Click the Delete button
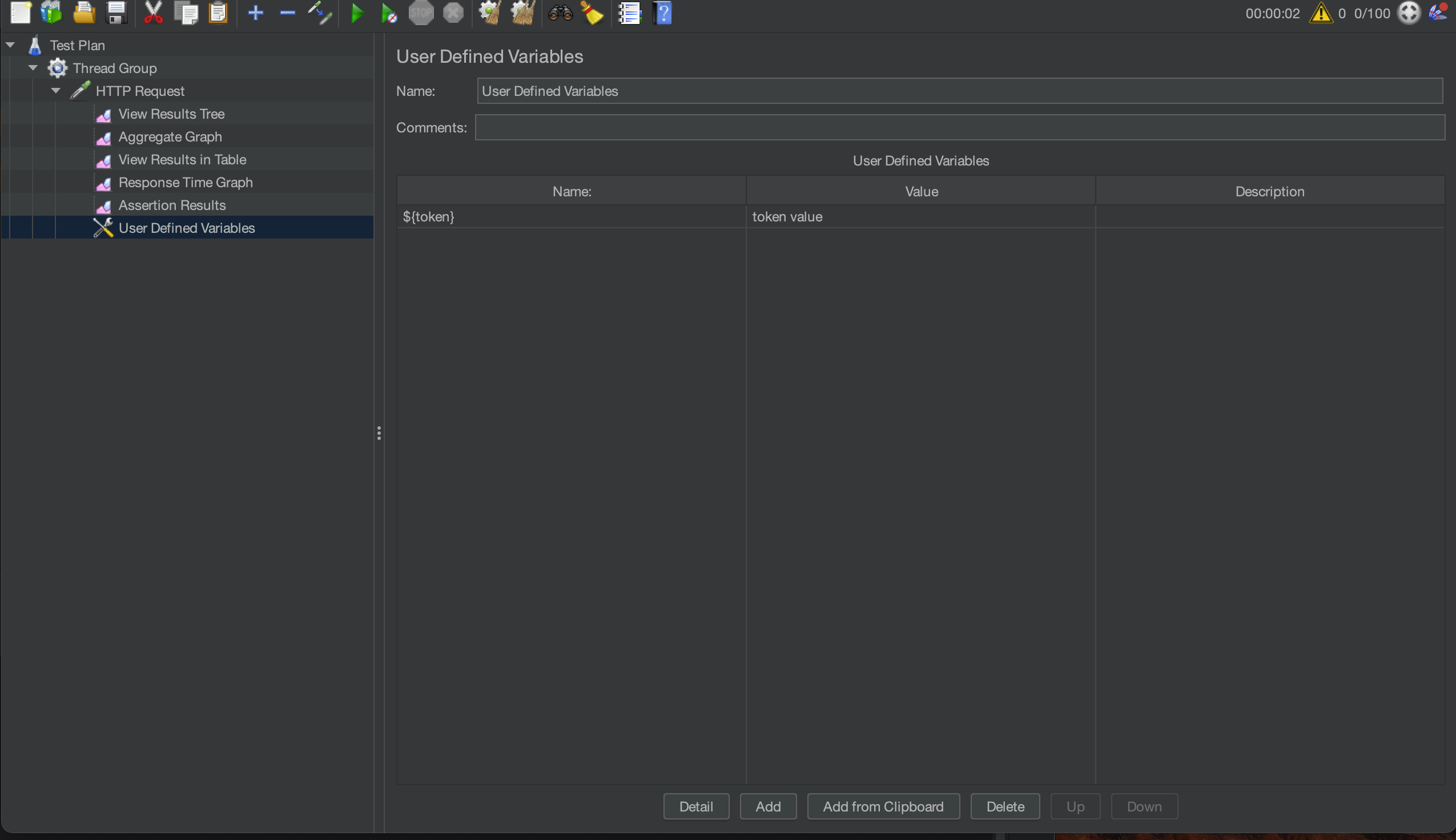The image size is (1456, 840). (x=1005, y=806)
